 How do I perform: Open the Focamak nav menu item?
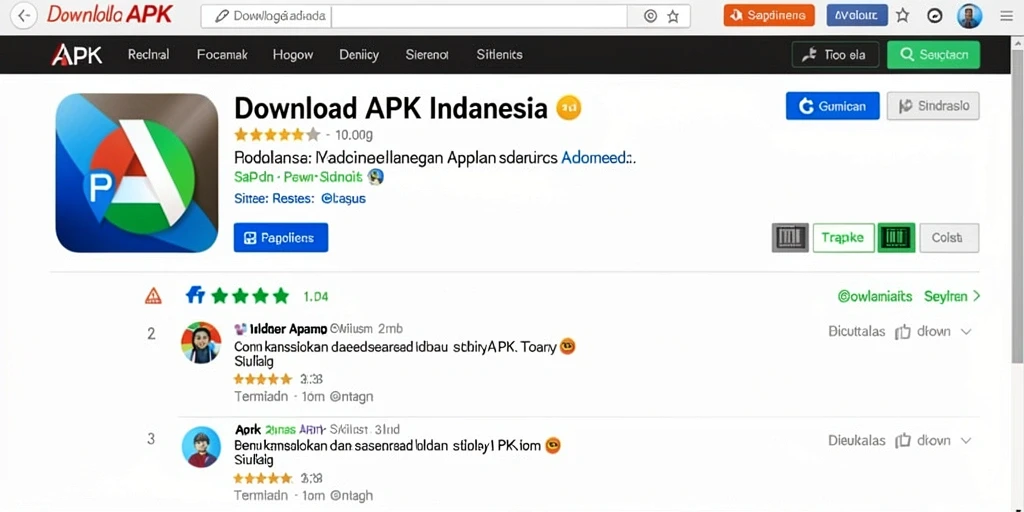pos(222,55)
